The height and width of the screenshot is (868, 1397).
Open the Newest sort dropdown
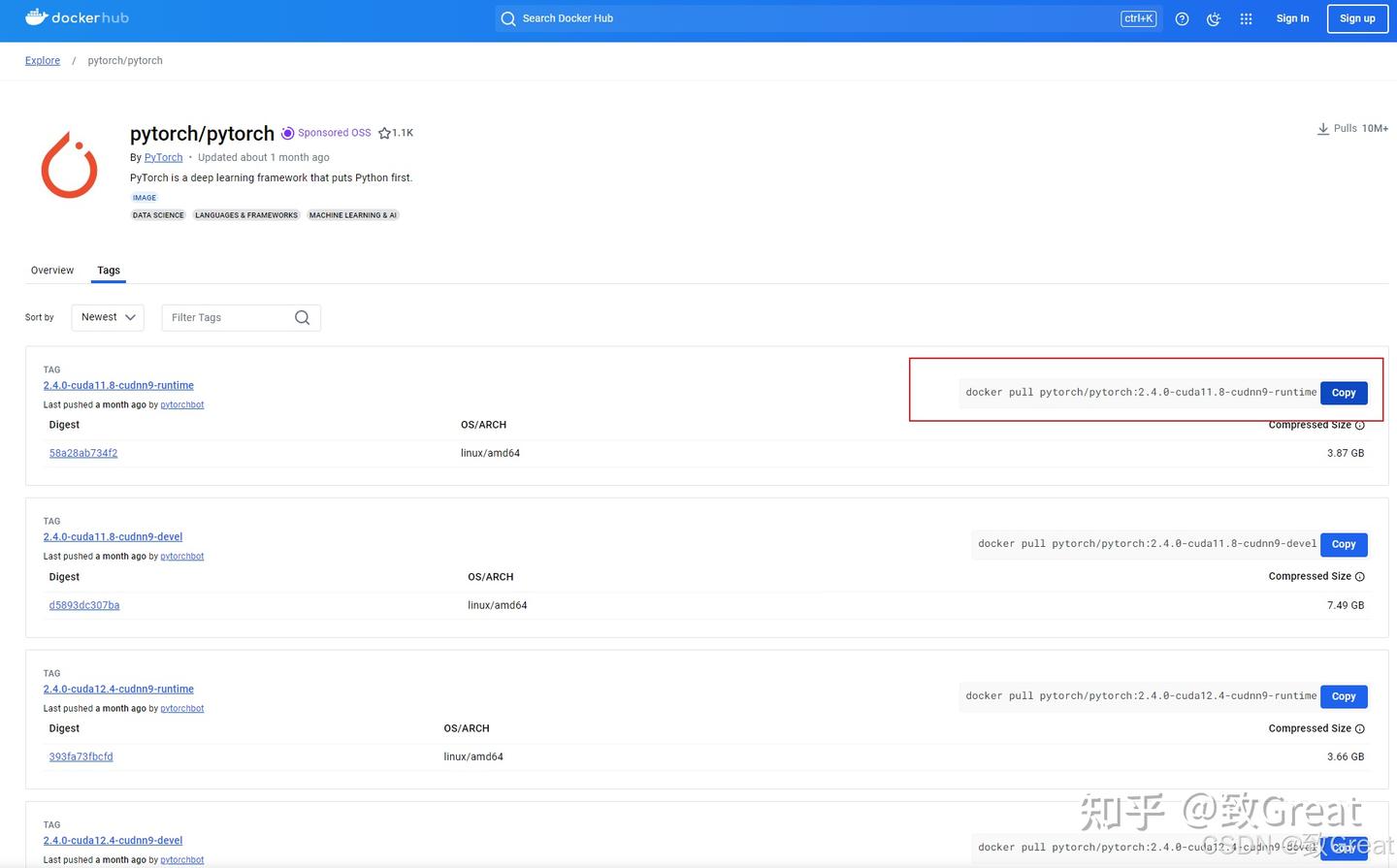coord(108,317)
